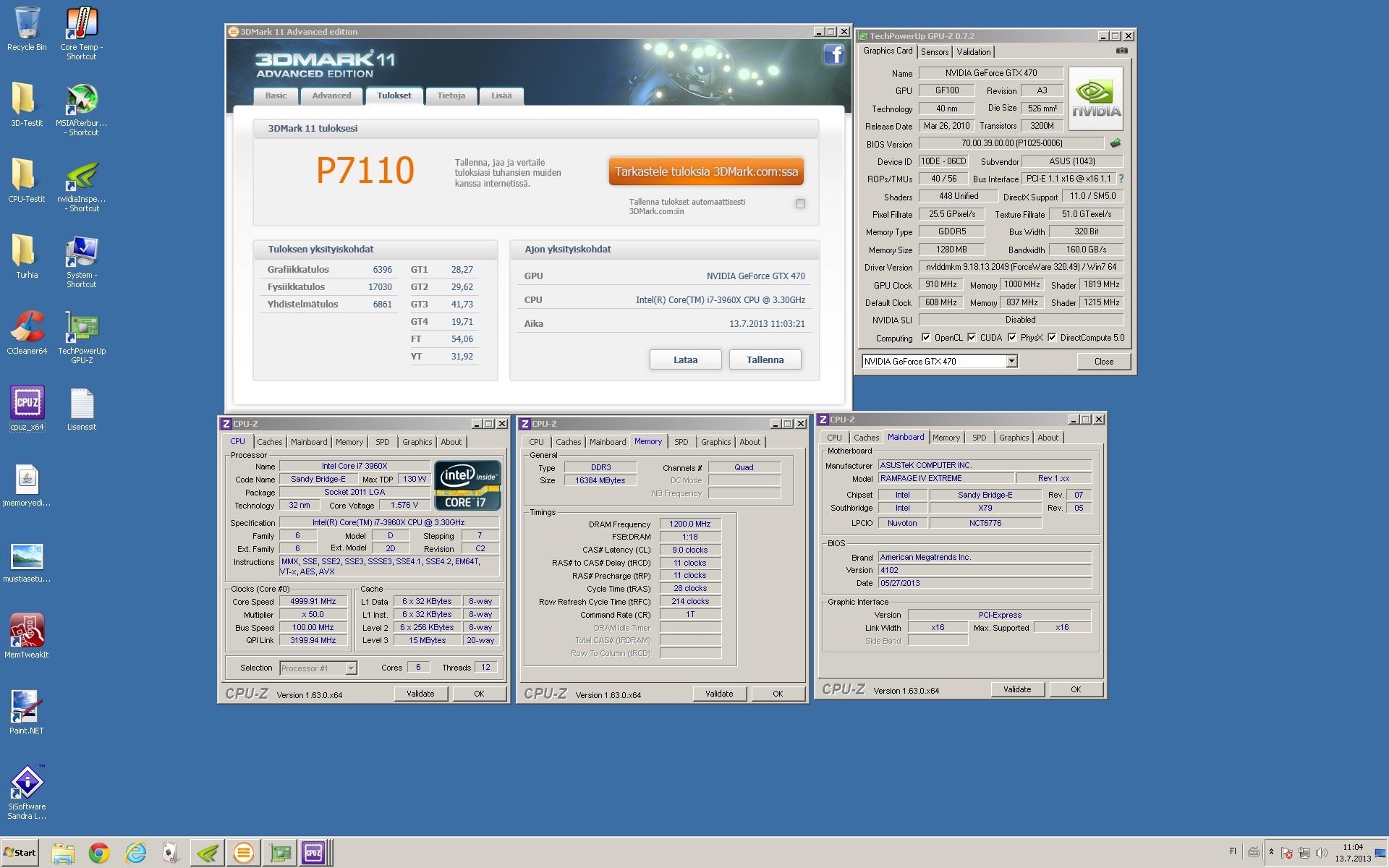Launch CCleaner64 from desktop
The width and height of the screenshot is (1389, 868).
[x=27, y=333]
